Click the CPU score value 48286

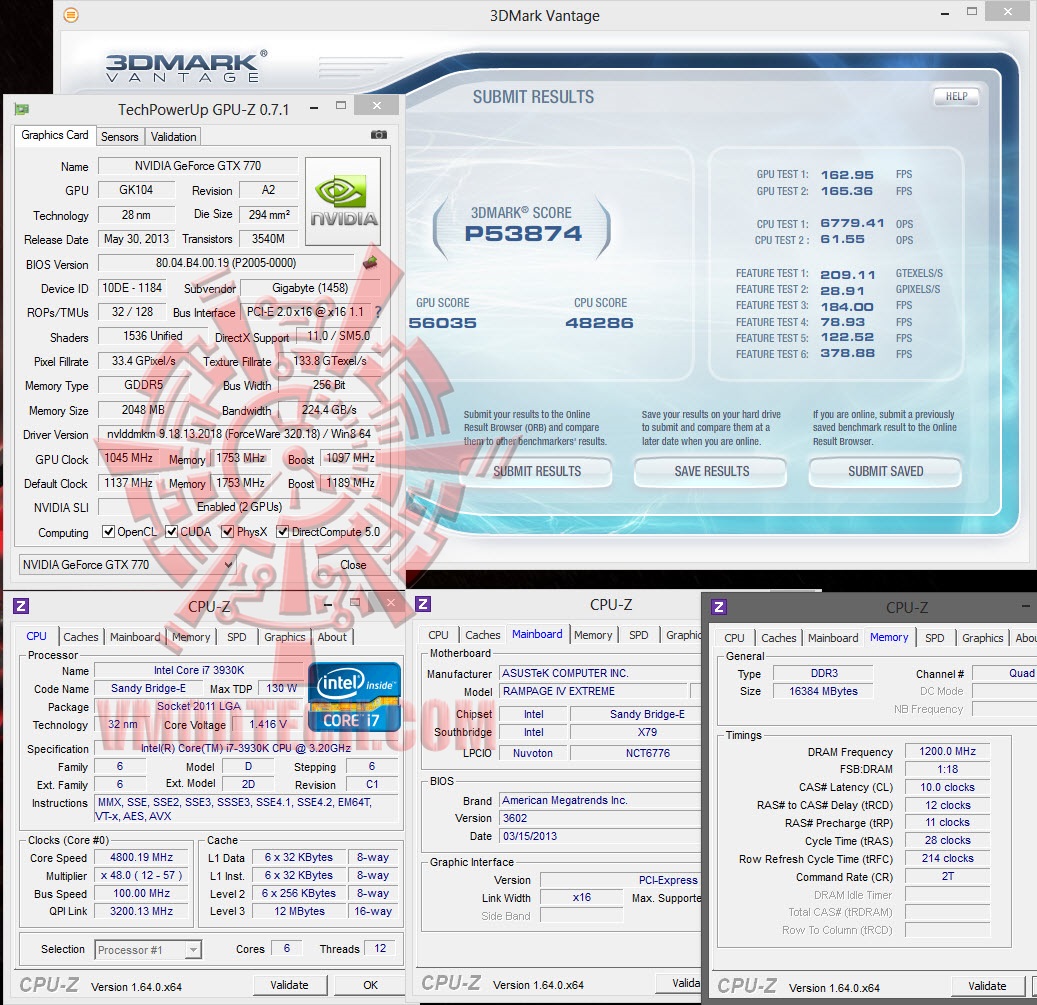click(599, 323)
